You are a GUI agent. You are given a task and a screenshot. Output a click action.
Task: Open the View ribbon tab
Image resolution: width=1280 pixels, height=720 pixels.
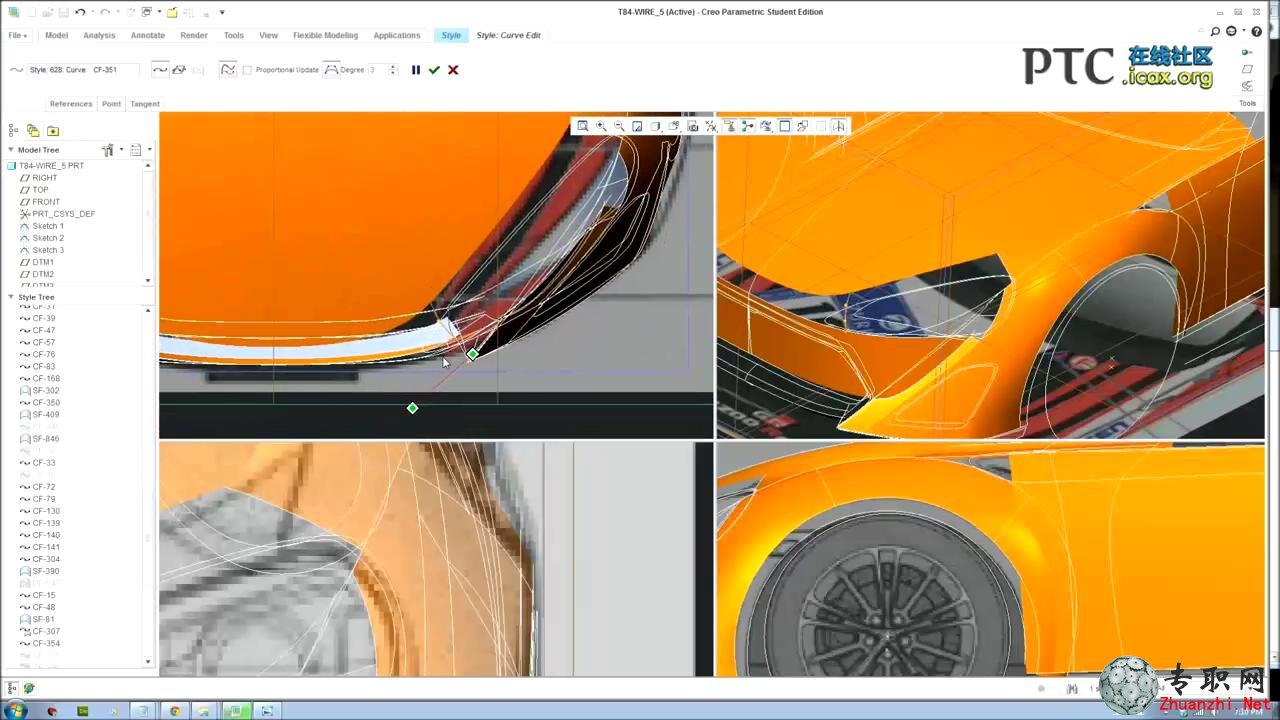pyautogui.click(x=269, y=35)
